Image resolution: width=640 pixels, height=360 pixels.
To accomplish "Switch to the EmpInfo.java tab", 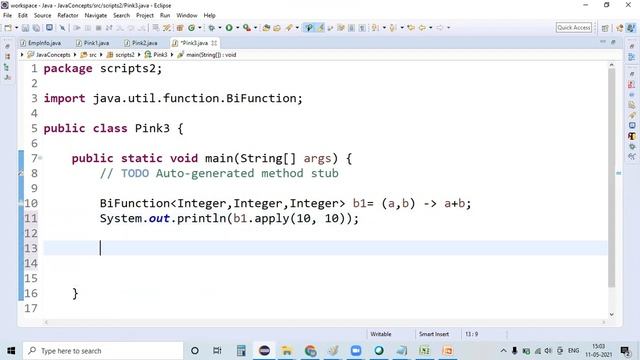I will click(x=41, y=43).
